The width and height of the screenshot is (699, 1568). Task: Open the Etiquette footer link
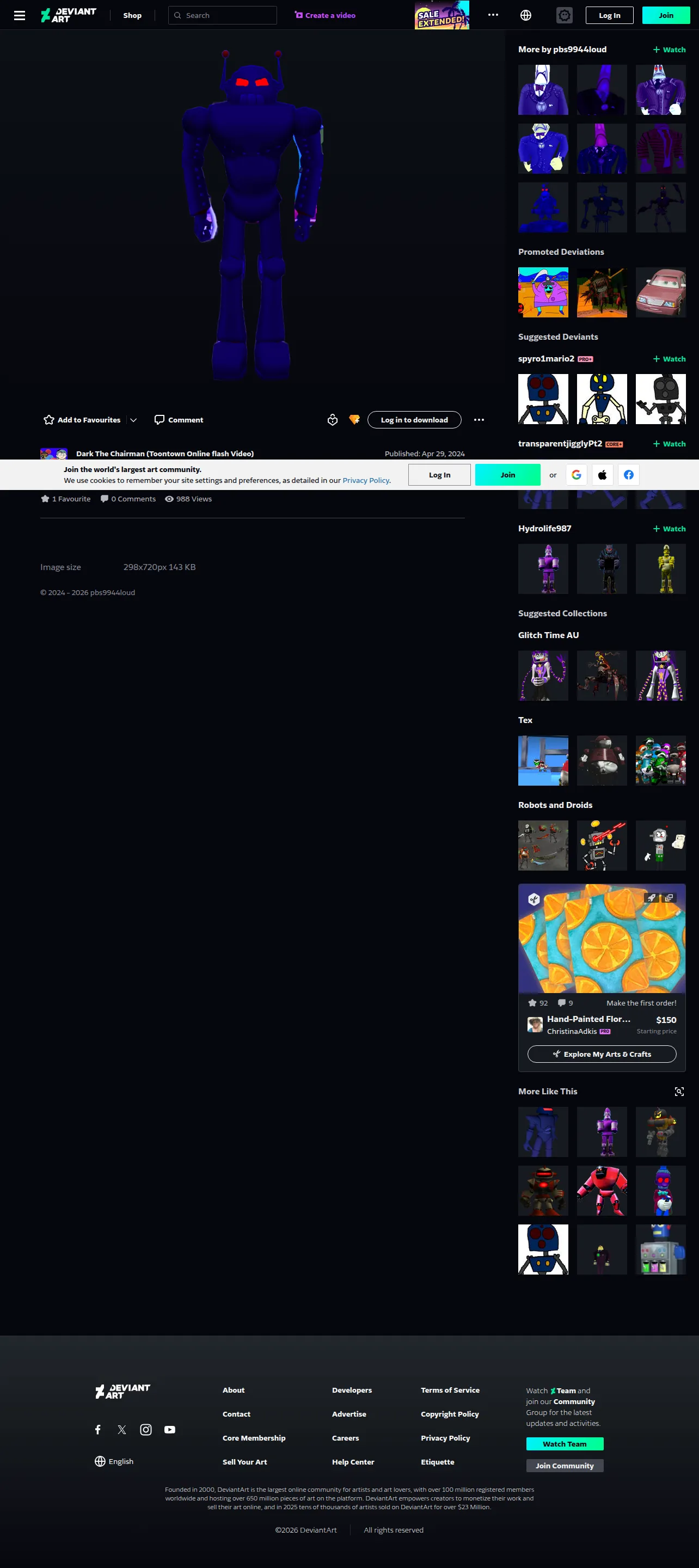[437, 1462]
